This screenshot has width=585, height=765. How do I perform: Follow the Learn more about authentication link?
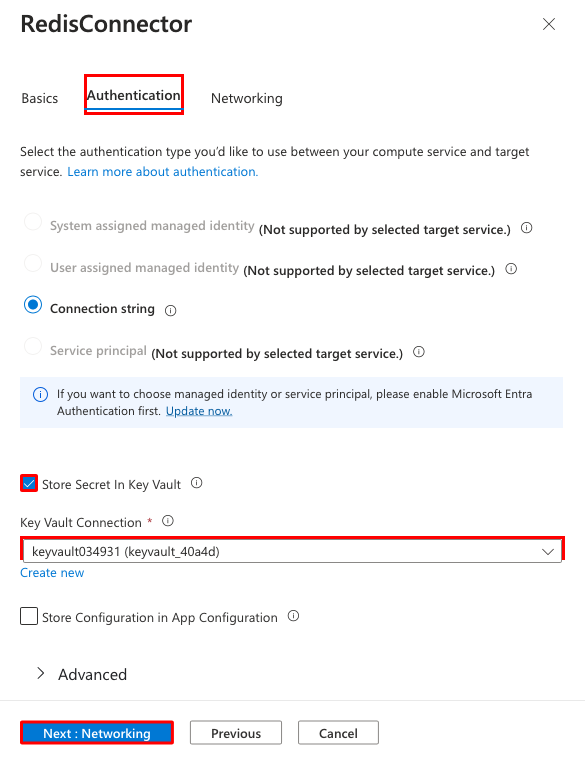162,172
